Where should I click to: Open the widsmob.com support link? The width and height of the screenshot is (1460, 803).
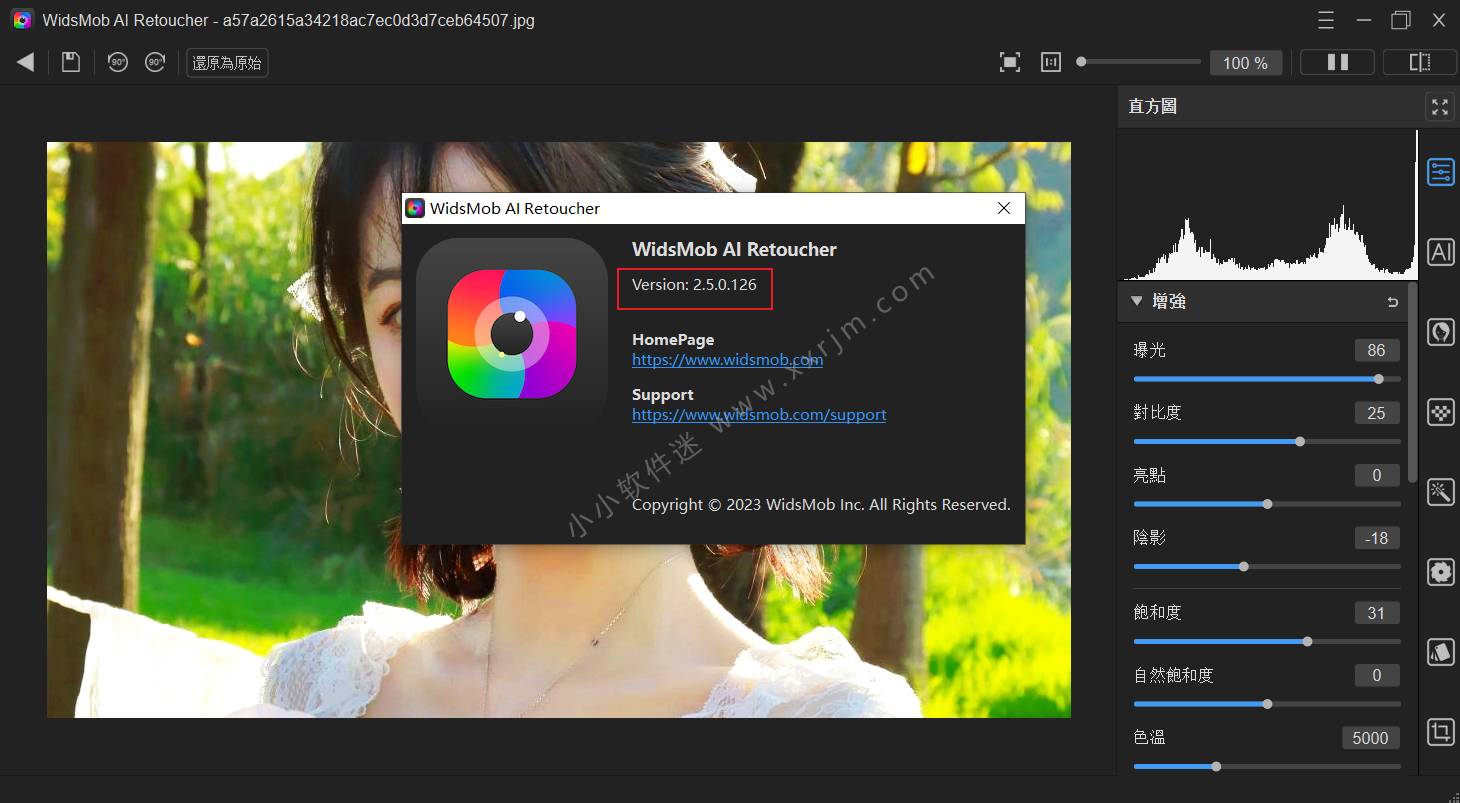pyautogui.click(x=759, y=415)
